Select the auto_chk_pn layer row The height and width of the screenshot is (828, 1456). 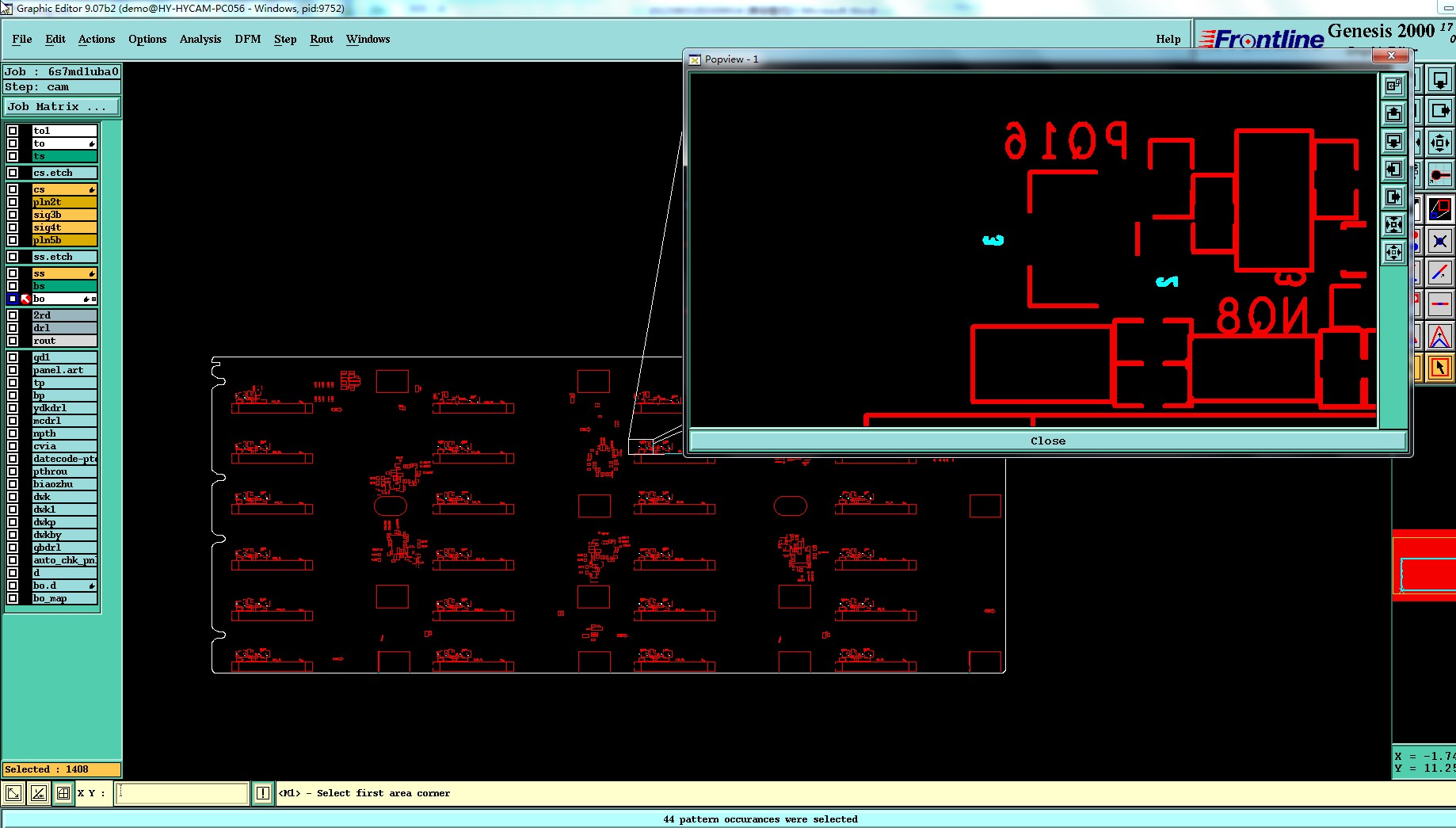click(64, 560)
